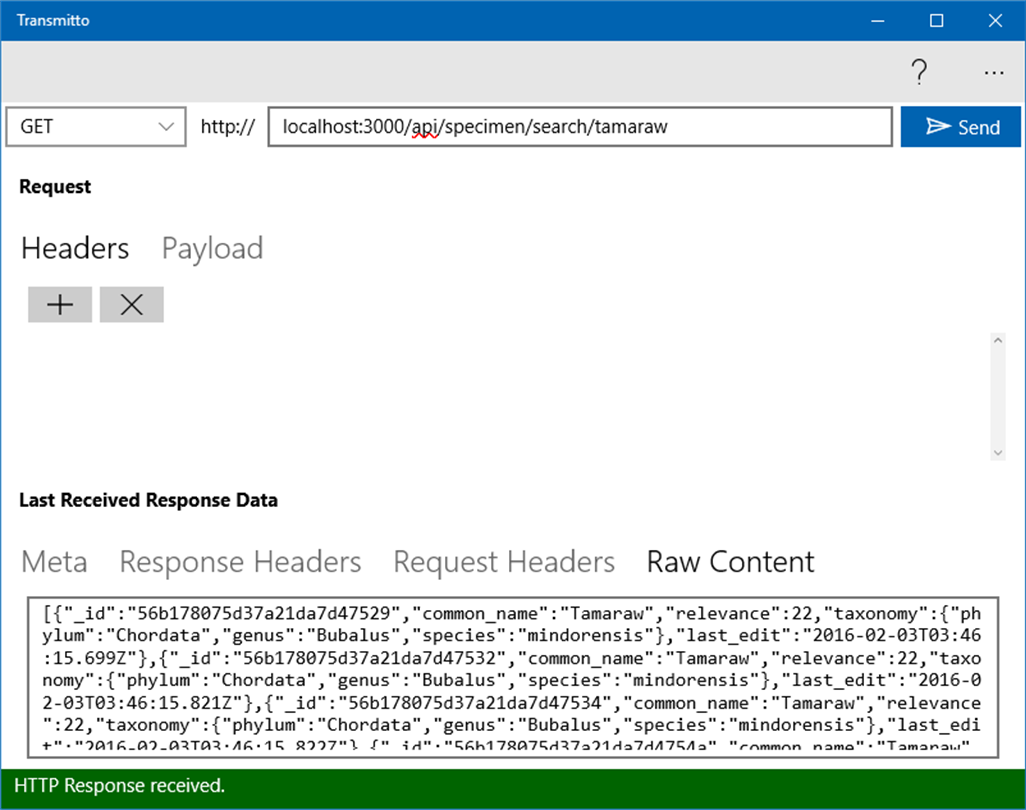The width and height of the screenshot is (1026, 810).
Task: Click the 'http://' protocol label
Action: tap(228, 126)
